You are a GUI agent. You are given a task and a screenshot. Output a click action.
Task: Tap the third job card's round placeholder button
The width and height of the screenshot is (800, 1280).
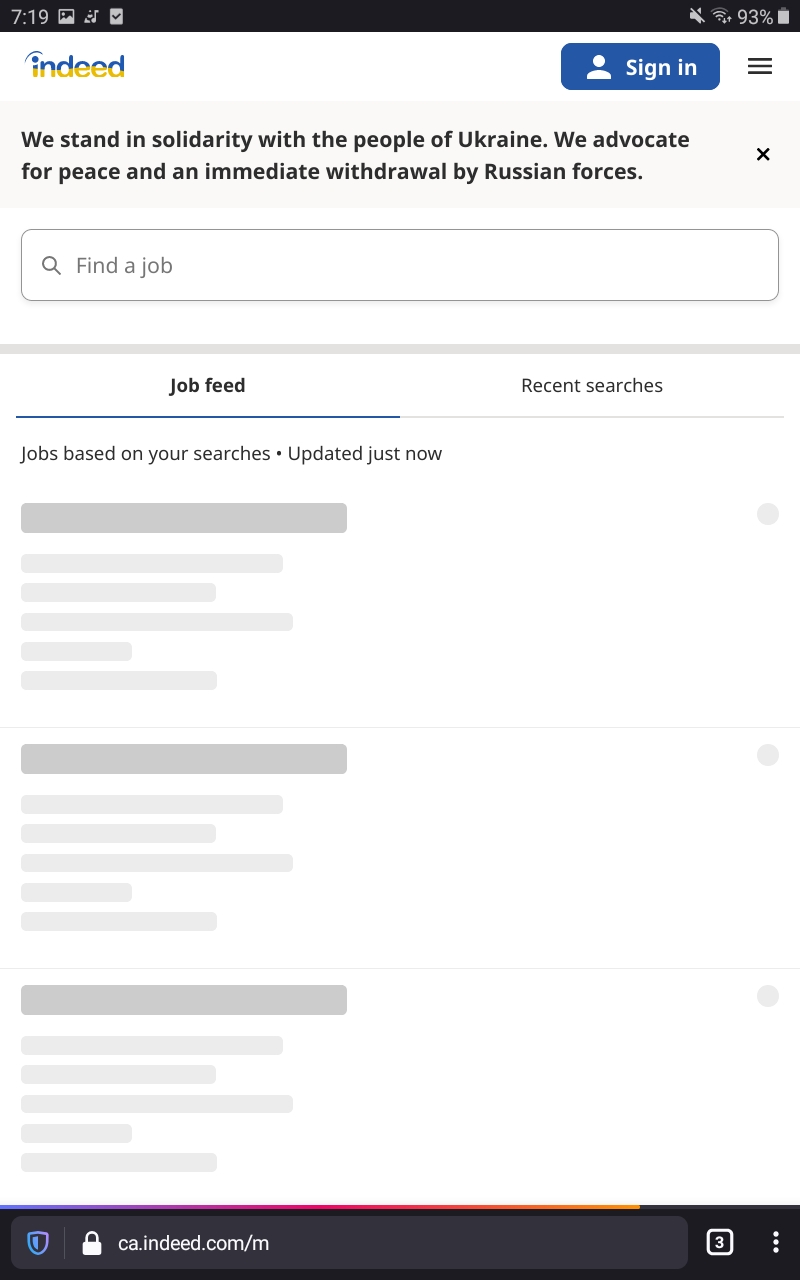click(768, 996)
